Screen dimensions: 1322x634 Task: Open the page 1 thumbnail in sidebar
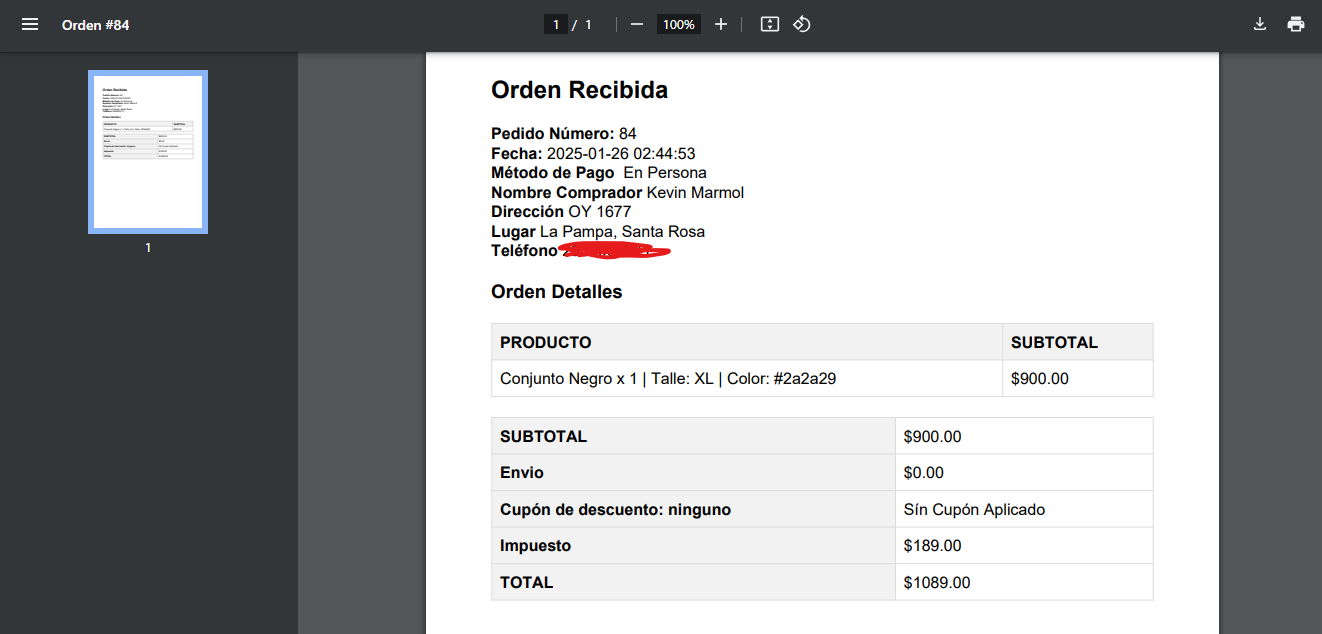(x=148, y=152)
